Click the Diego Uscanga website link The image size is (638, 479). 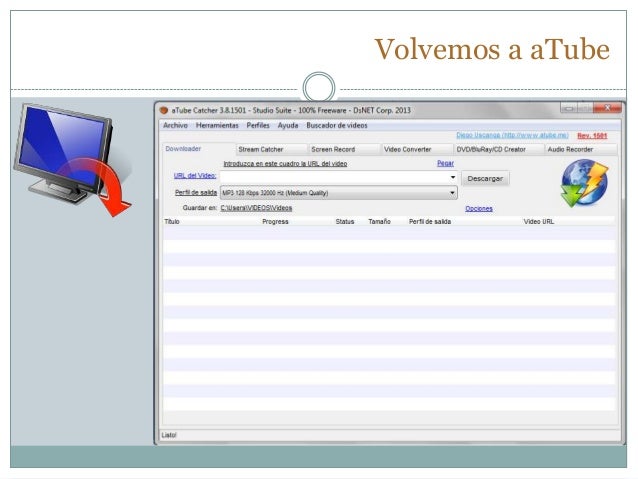tap(512, 135)
